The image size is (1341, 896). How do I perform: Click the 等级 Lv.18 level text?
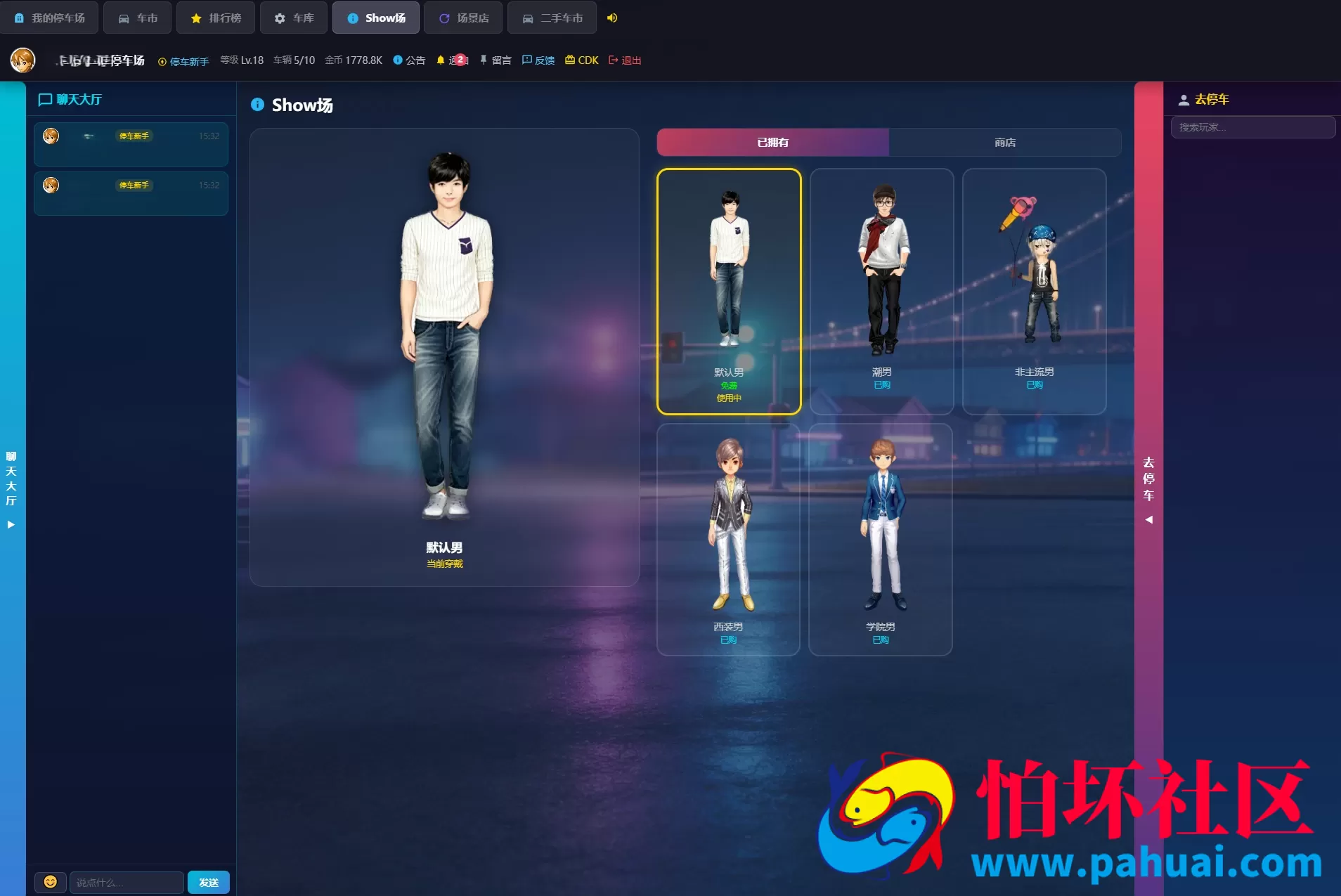(242, 60)
